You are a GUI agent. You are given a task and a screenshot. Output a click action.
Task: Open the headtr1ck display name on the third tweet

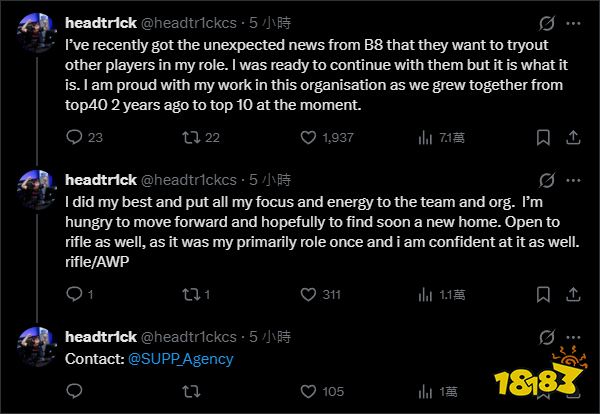coord(99,336)
